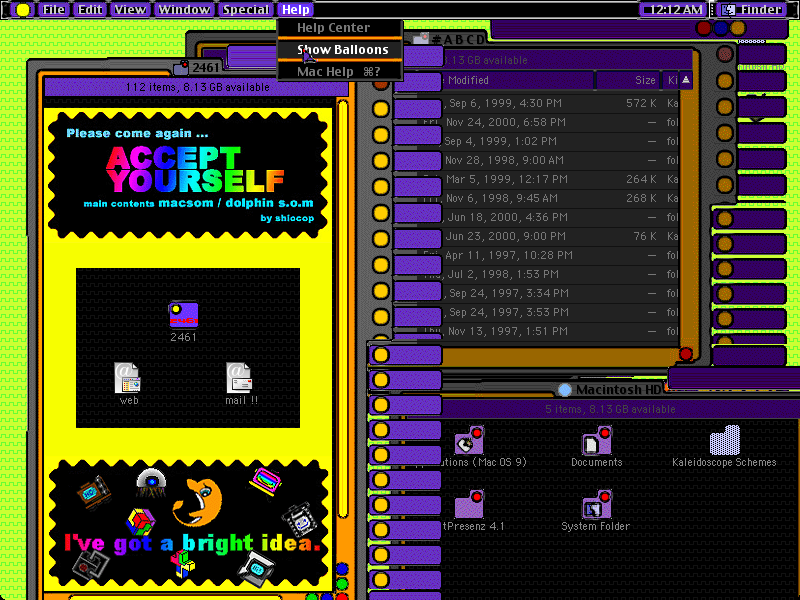Select row modified Nov 24, 2000, 6:58 PM

pyautogui.click(x=561, y=122)
